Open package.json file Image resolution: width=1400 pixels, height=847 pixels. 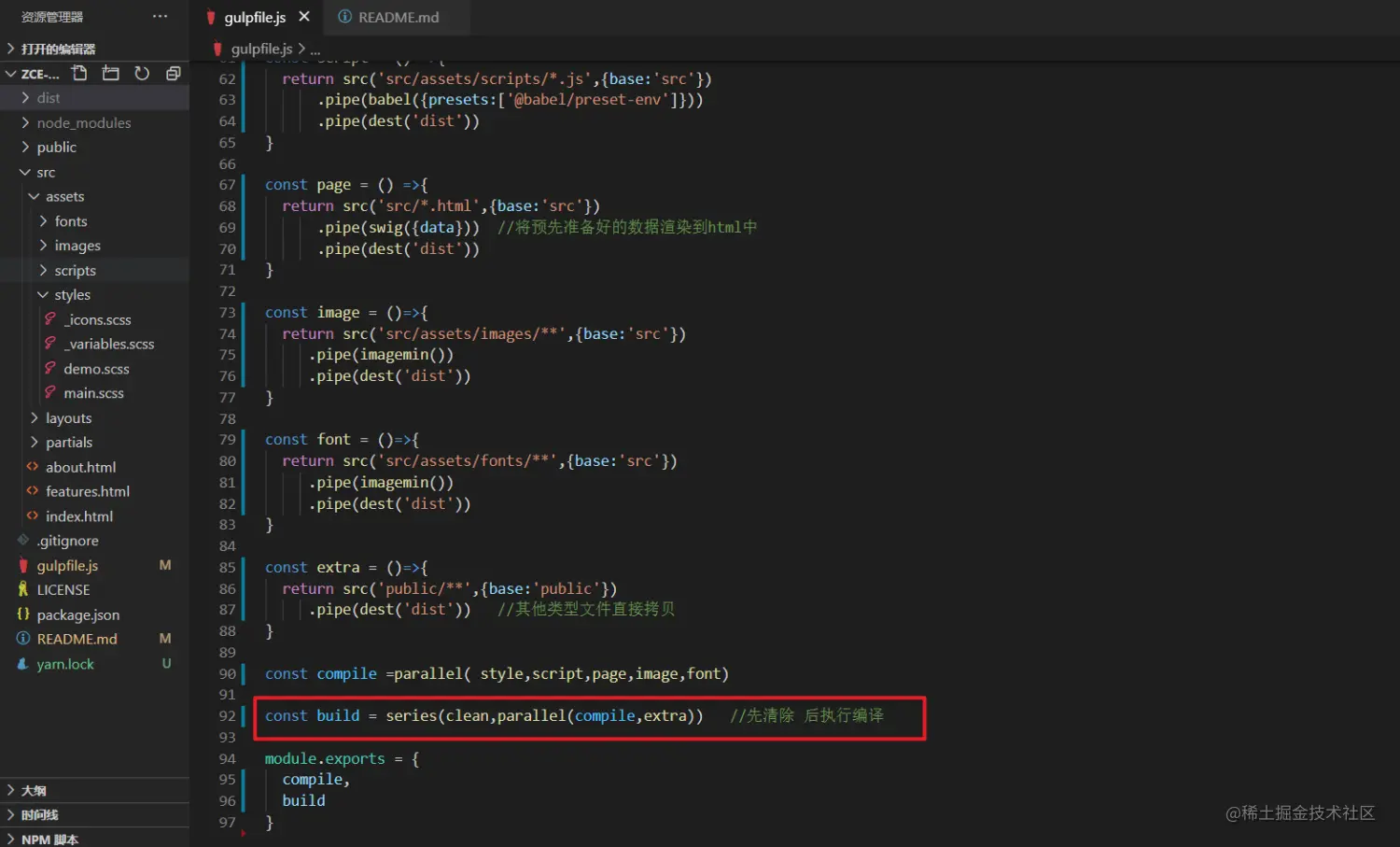click(94, 614)
